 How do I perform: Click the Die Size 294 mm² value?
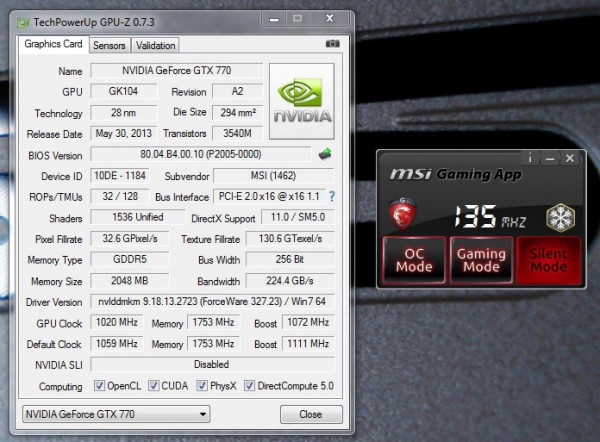pos(238,113)
